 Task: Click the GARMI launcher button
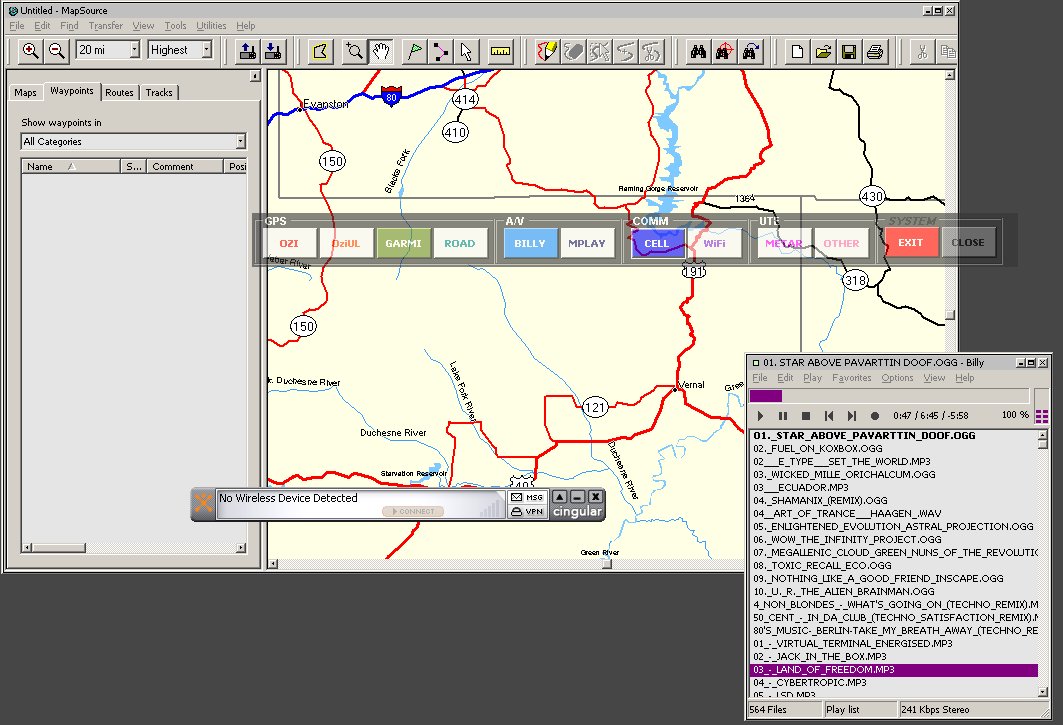(403, 243)
